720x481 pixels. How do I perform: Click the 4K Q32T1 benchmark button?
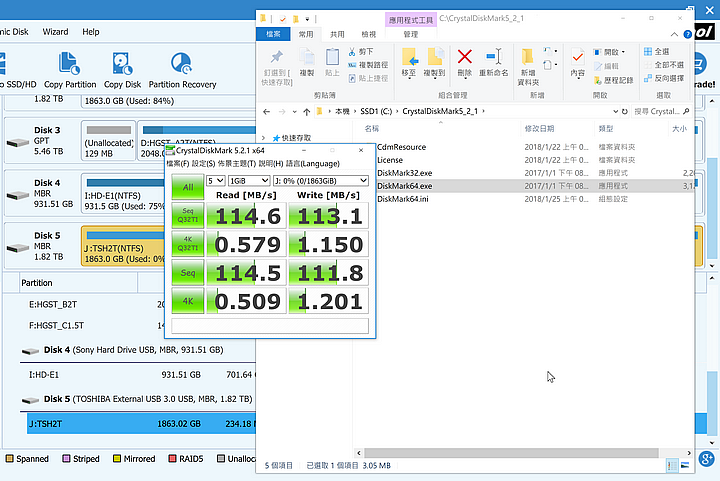coord(188,244)
